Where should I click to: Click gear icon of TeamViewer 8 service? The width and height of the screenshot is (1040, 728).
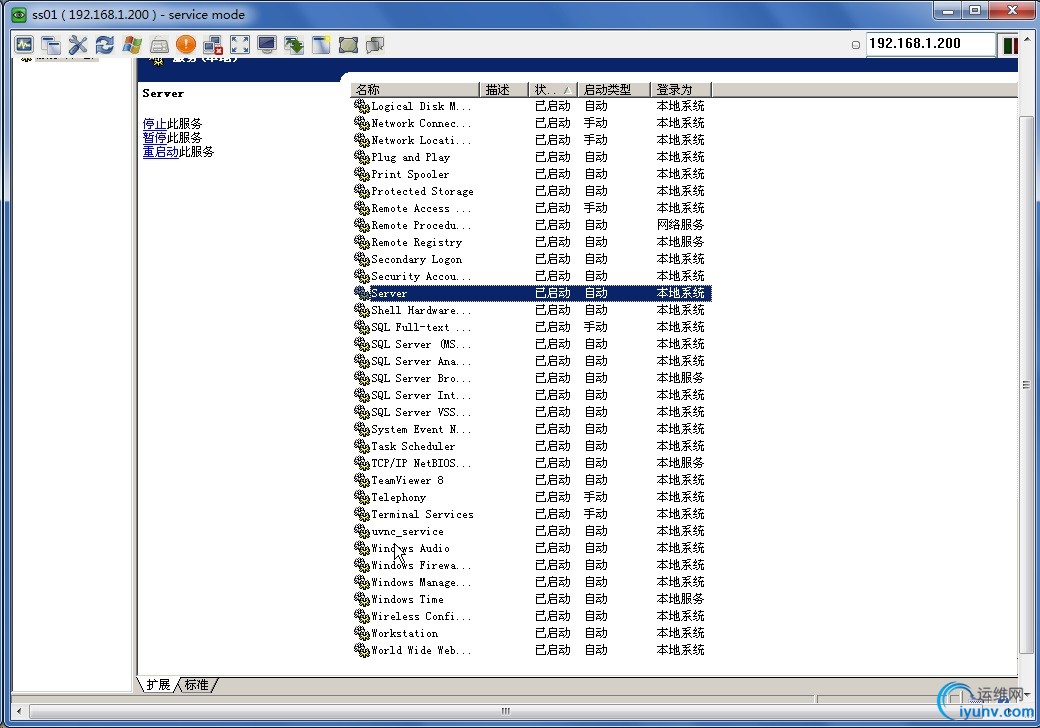pyautogui.click(x=361, y=480)
